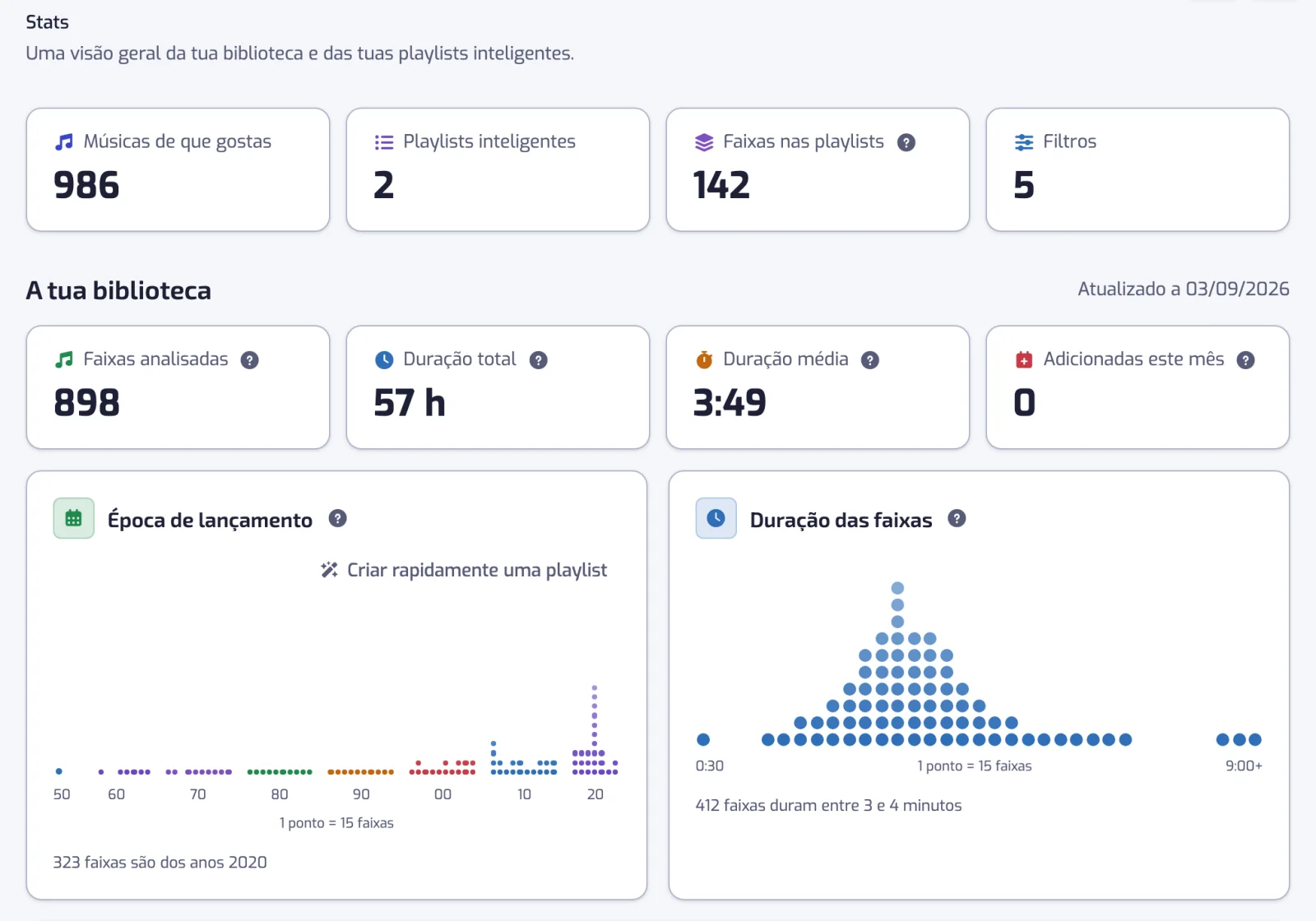Click the list icon beside Playlists inteligentes
This screenshot has height=921, width=1316.
pos(384,142)
